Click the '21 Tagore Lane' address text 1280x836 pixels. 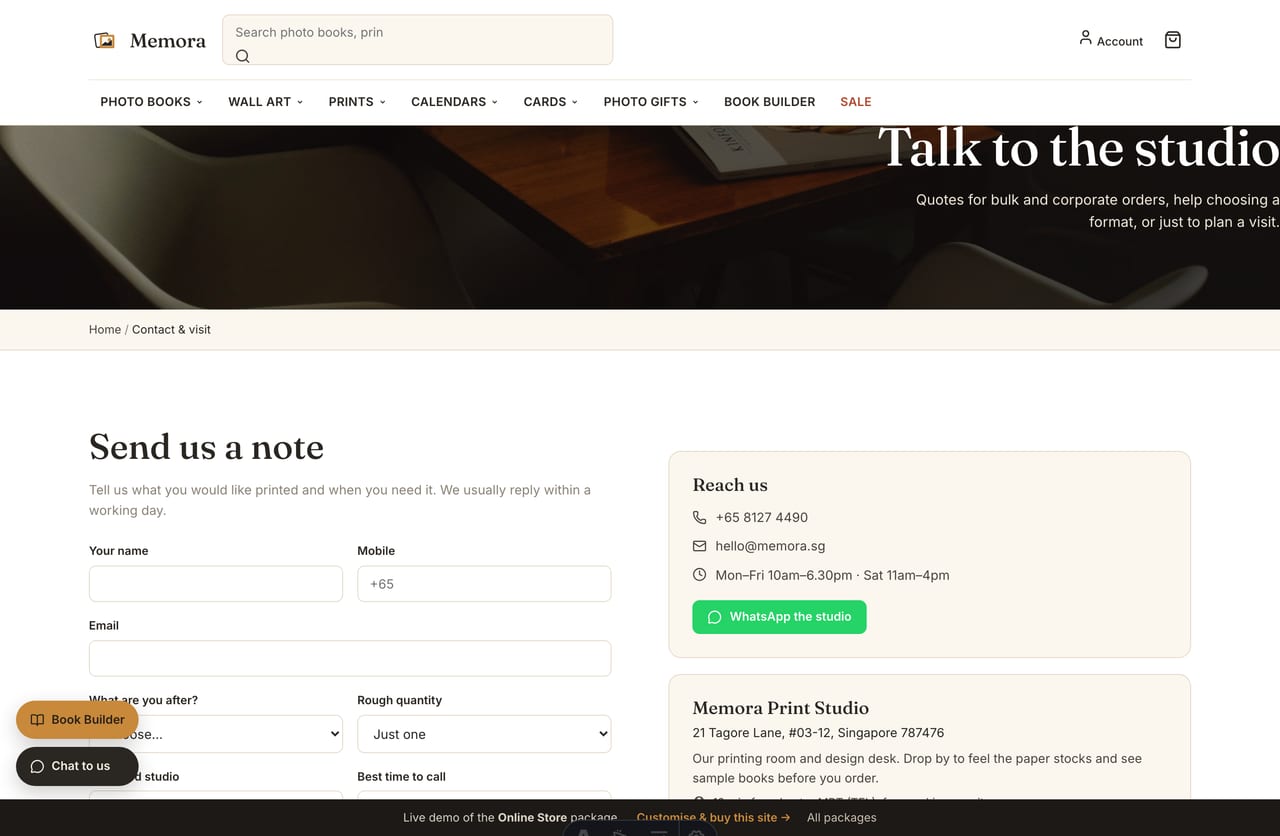[818, 733]
